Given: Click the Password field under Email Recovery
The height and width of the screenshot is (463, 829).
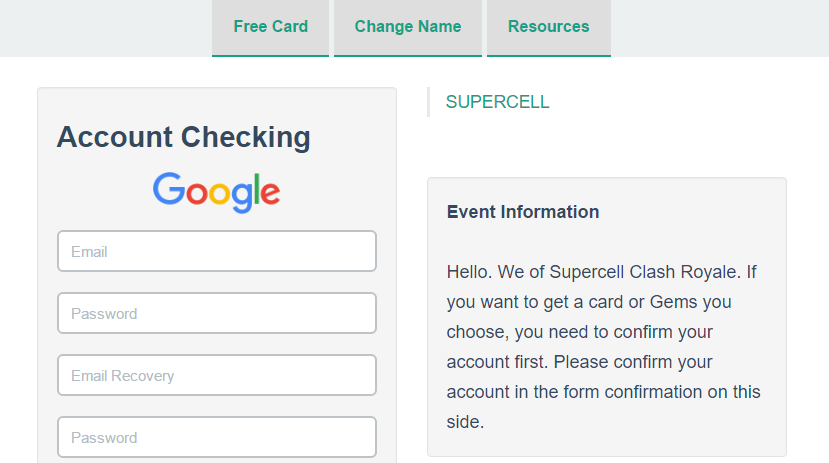Looking at the screenshot, I should [x=216, y=438].
